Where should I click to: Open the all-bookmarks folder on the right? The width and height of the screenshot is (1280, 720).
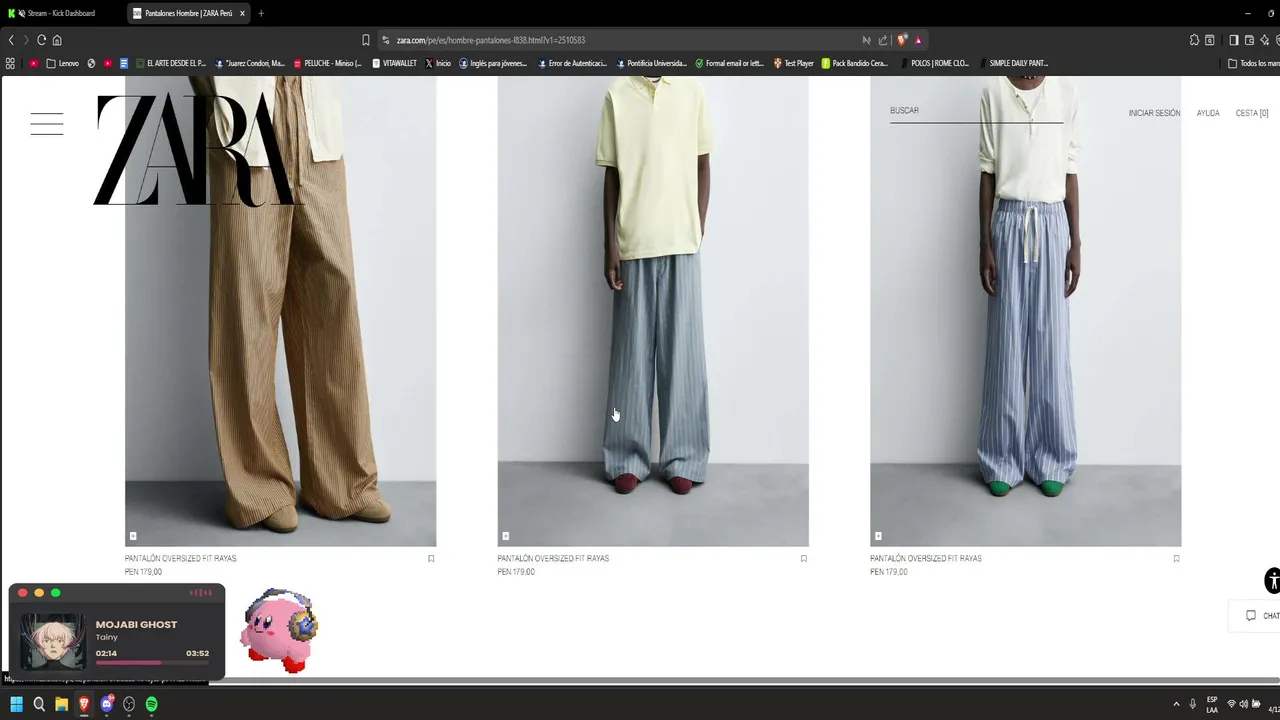click(x=1254, y=63)
